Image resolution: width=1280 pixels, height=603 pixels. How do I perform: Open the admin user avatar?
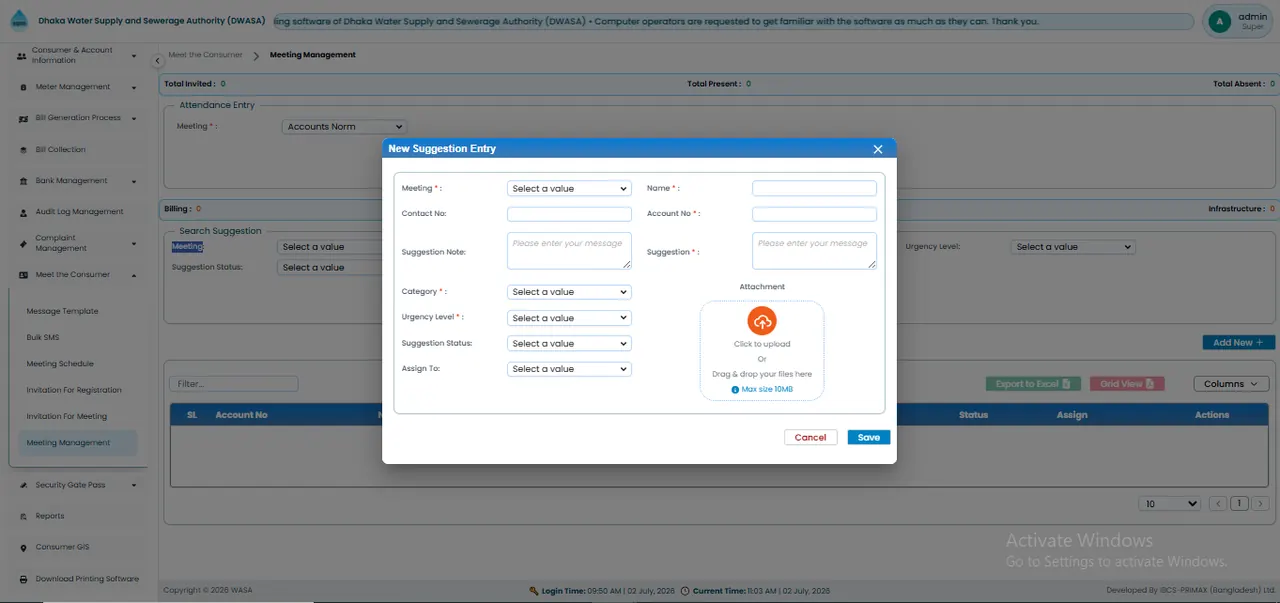click(1219, 21)
